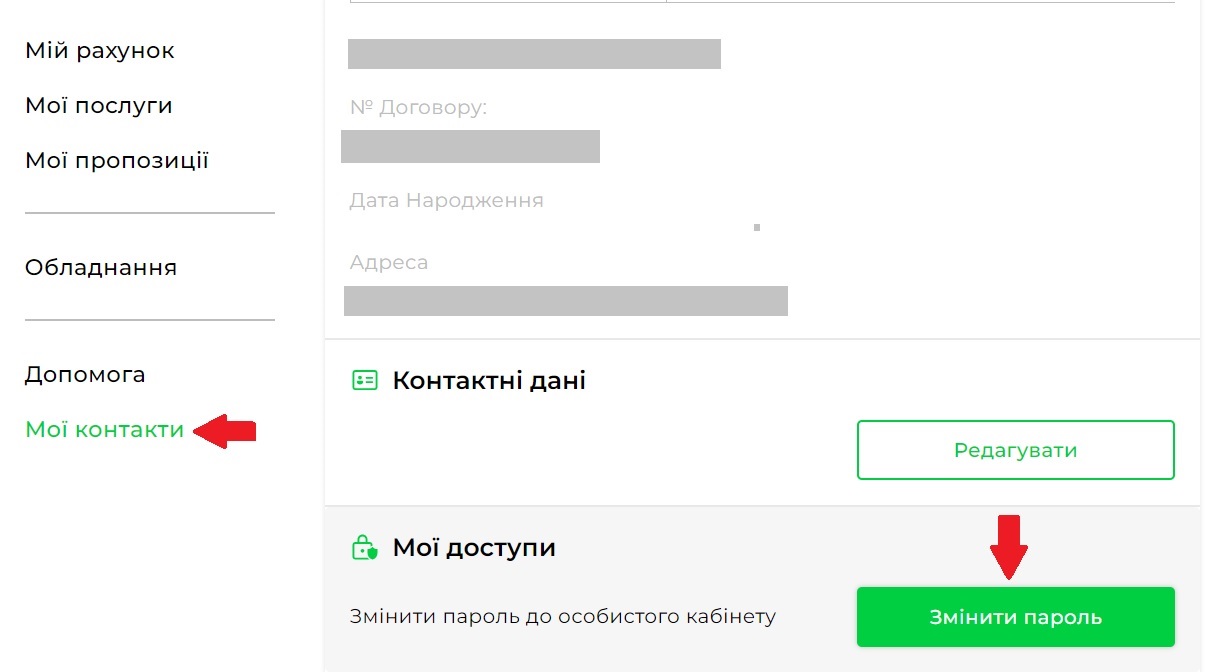Open the Обладнання sidebar item
The width and height of the screenshot is (1206, 672).
coord(101,267)
